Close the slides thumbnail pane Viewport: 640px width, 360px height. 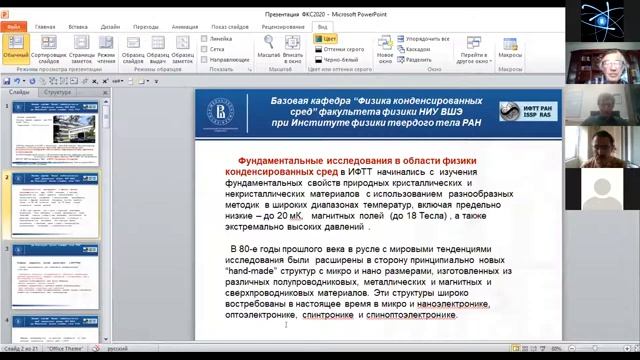105,93
